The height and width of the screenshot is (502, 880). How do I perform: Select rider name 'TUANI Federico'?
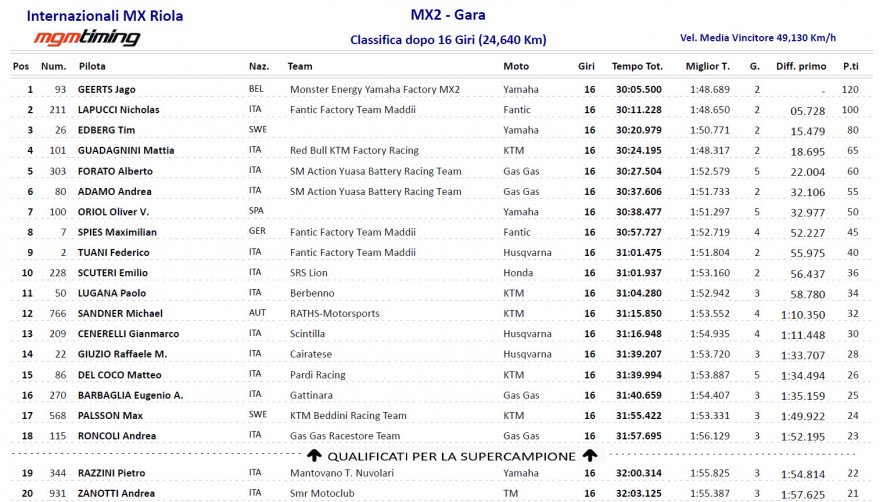pos(113,253)
